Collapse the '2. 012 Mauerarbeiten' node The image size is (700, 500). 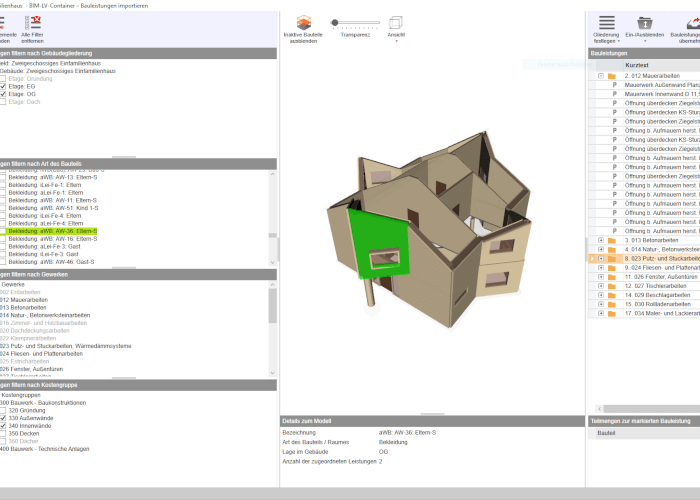601,76
